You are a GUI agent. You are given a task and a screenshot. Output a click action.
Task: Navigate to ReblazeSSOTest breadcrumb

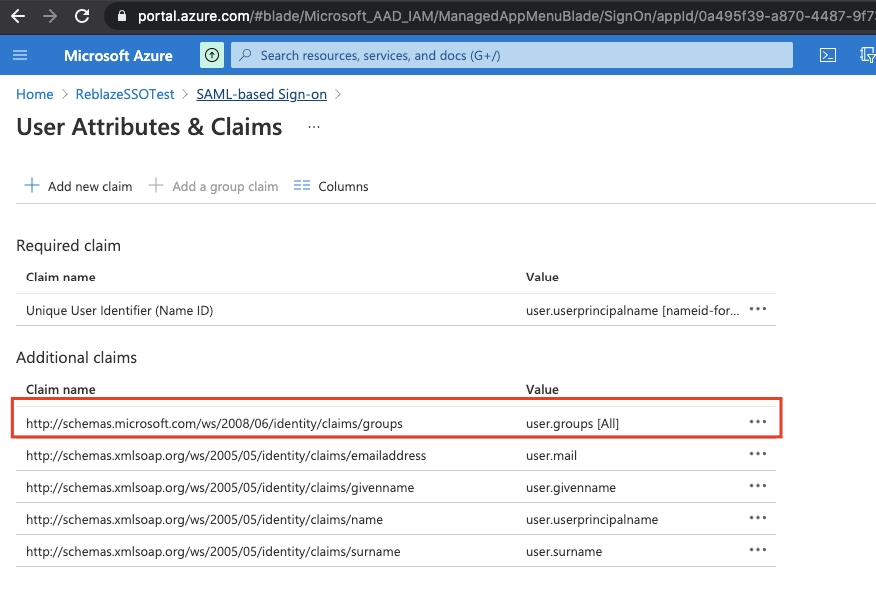coord(125,94)
